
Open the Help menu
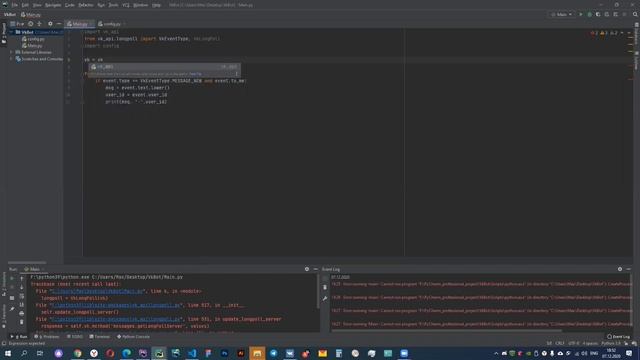pyautogui.click(x=156, y=5)
